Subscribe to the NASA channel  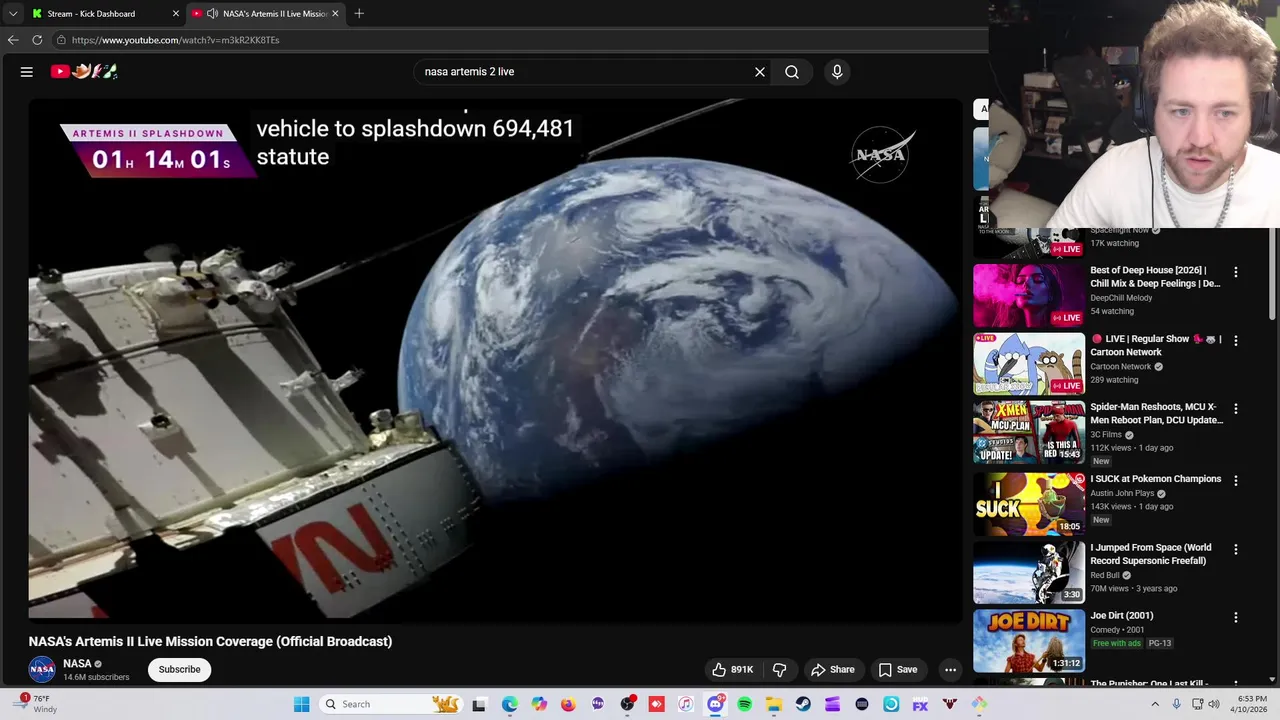point(180,670)
